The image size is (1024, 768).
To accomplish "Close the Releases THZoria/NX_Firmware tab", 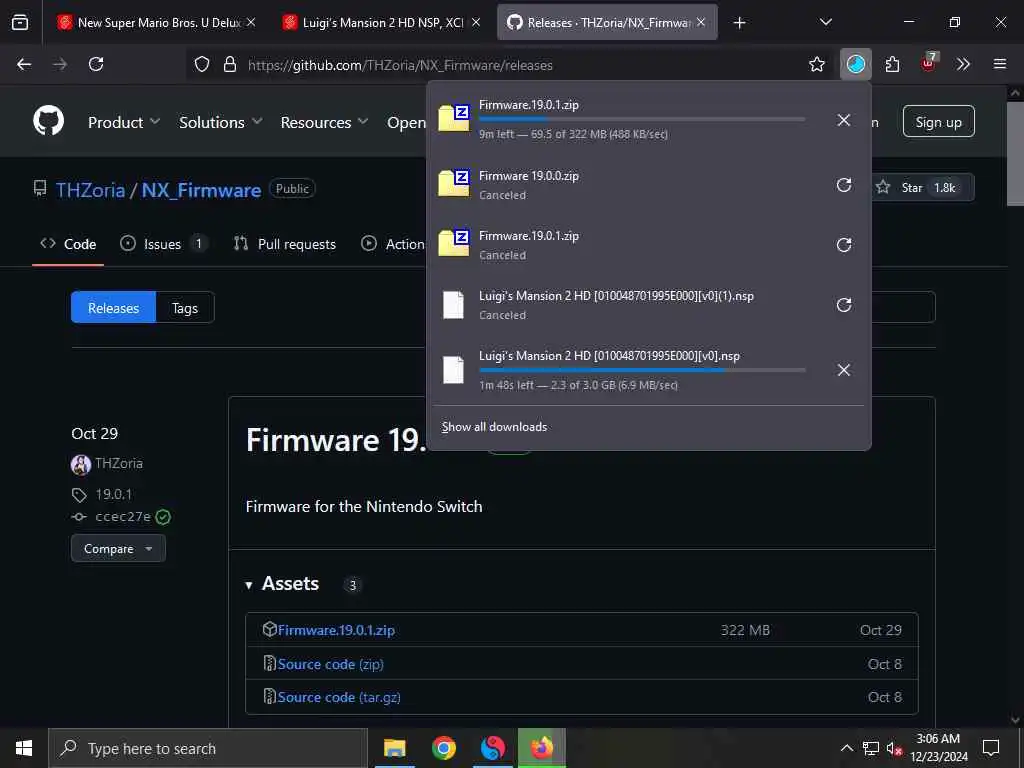I will 701,22.
